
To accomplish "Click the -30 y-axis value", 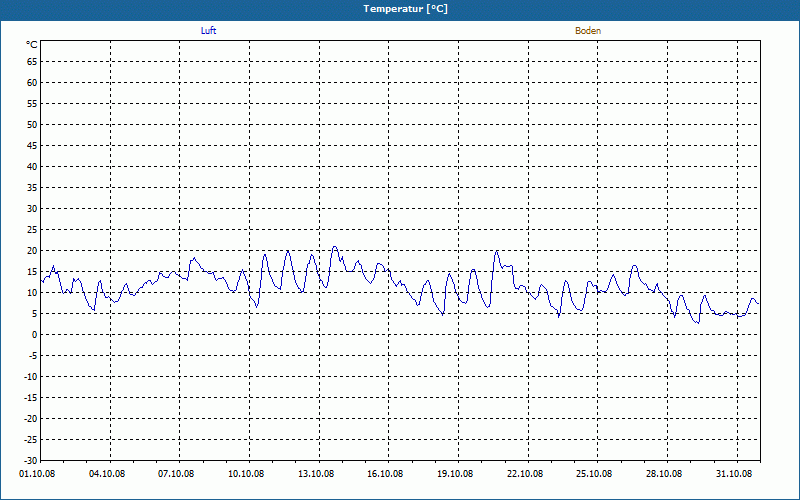I will pyautogui.click(x=31, y=461).
